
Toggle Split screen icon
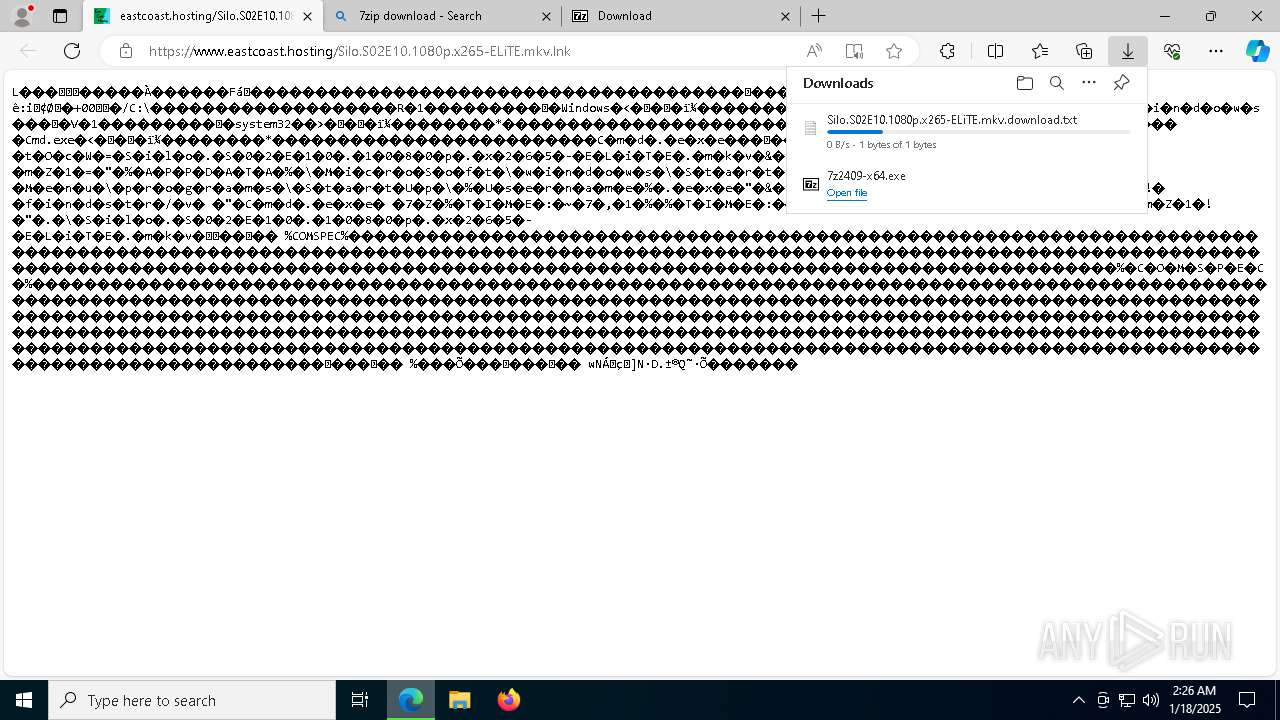coord(995,51)
